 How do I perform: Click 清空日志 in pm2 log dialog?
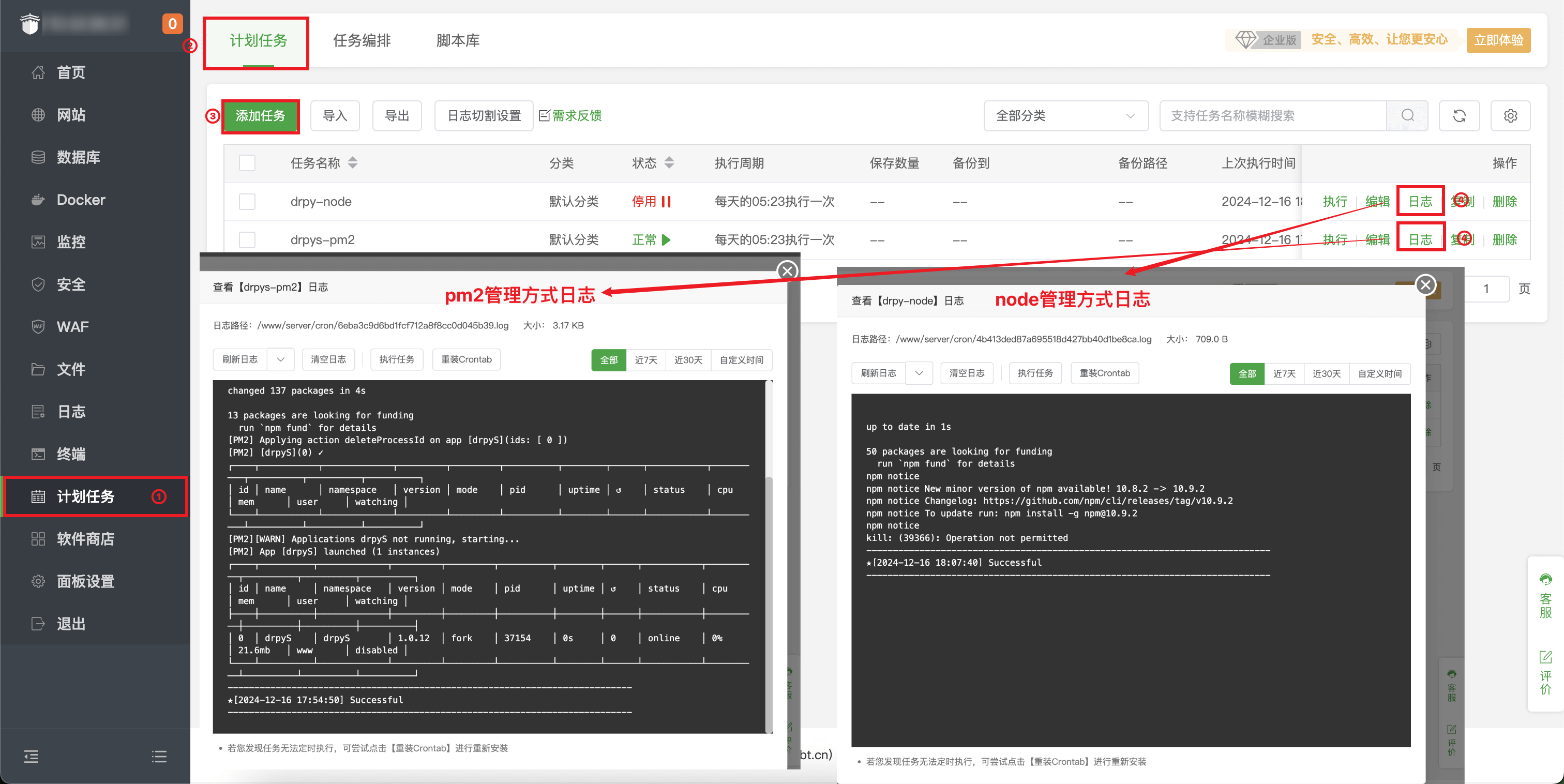click(328, 359)
